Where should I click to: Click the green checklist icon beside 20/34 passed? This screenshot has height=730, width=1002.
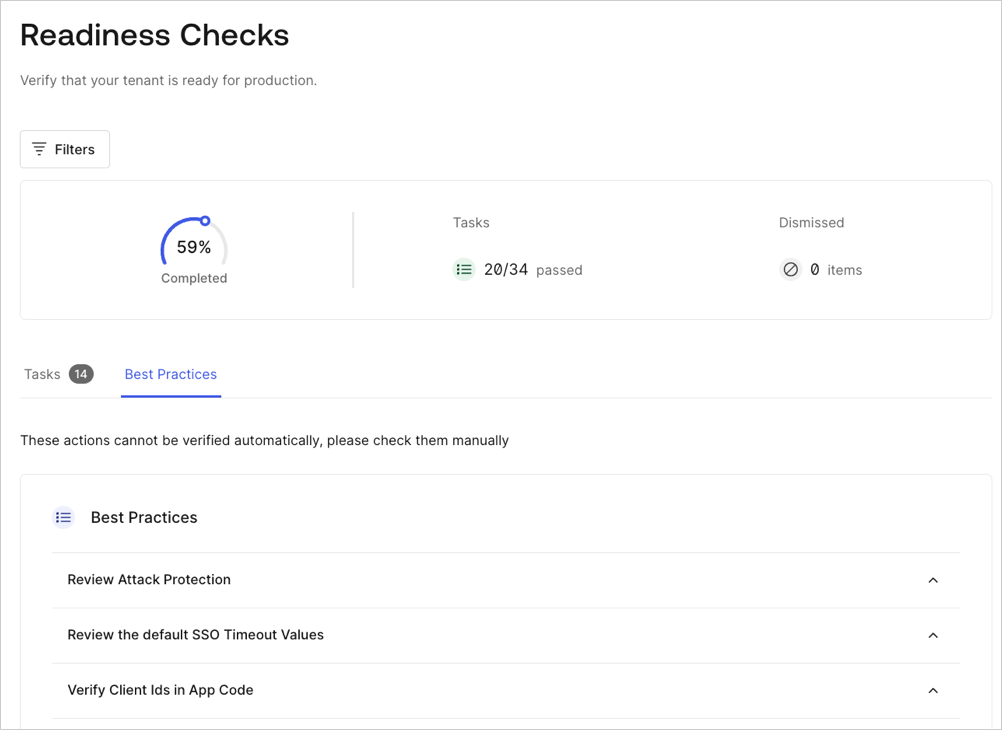[x=463, y=269]
